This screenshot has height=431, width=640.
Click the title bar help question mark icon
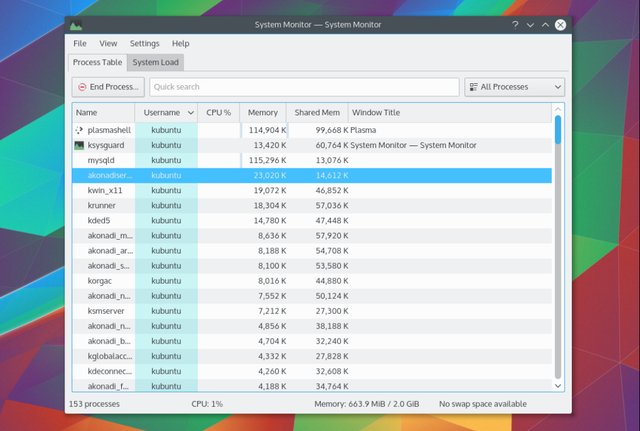(515, 25)
